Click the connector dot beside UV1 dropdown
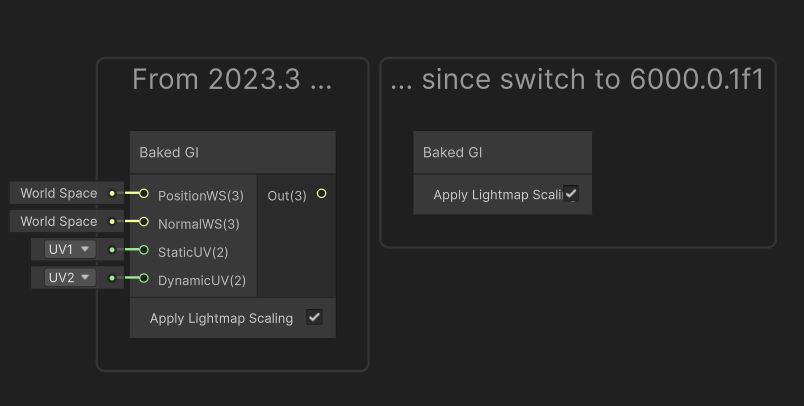This screenshot has height=406, width=804. (112, 250)
